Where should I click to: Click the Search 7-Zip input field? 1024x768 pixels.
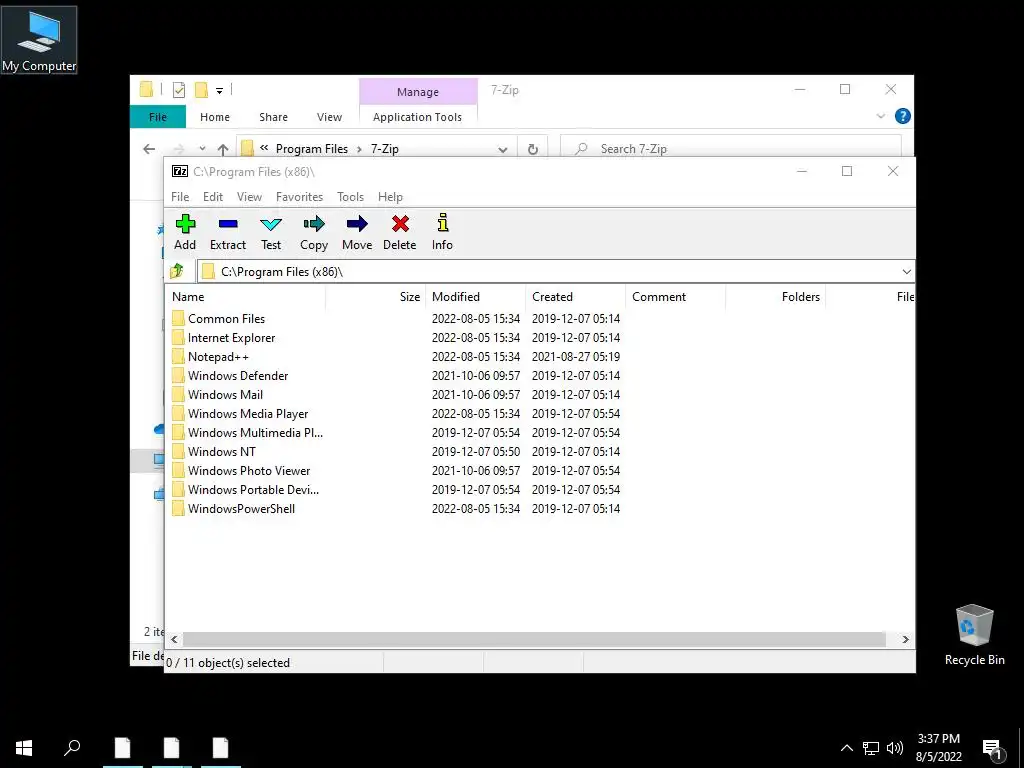[x=731, y=149]
